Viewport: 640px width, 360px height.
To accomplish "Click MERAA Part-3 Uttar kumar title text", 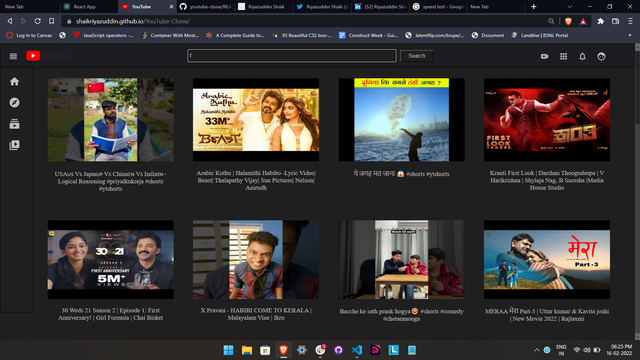I will pyautogui.click(x=547, y=315).
